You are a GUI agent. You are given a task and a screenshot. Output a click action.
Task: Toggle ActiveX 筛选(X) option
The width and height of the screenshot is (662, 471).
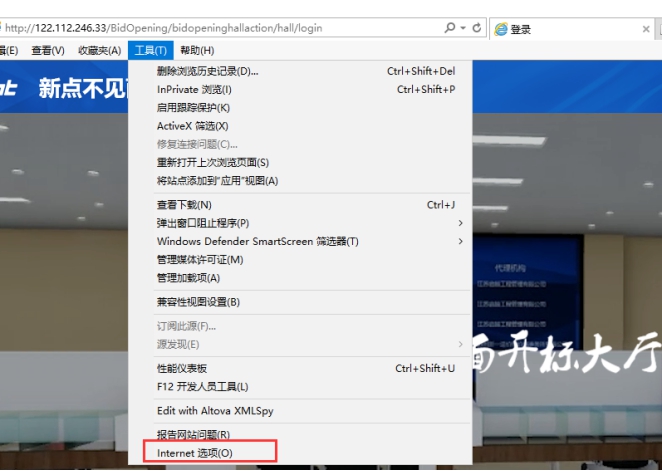192,126
